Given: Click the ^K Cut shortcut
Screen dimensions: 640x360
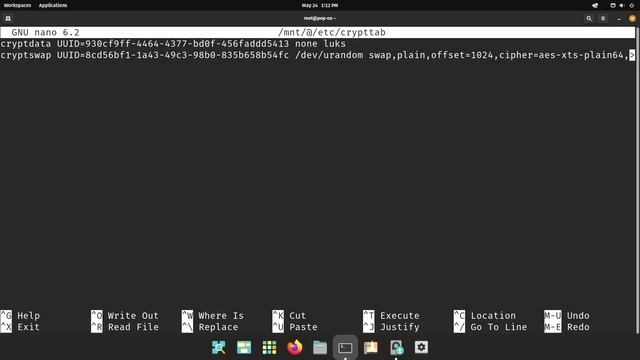Looking at the screenshot, I should point(289,316).
